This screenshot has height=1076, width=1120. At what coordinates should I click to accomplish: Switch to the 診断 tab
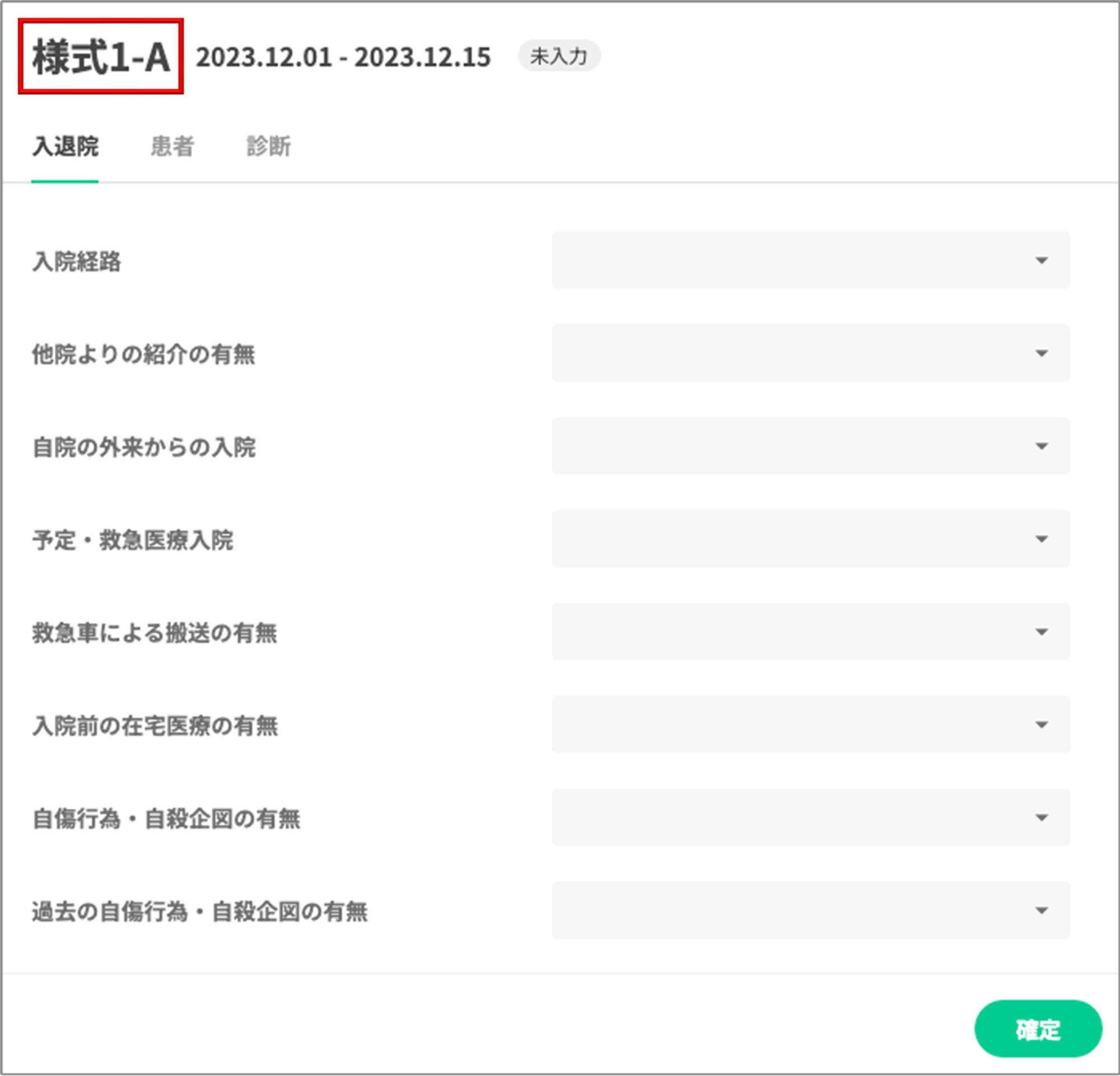pos(268,146)
